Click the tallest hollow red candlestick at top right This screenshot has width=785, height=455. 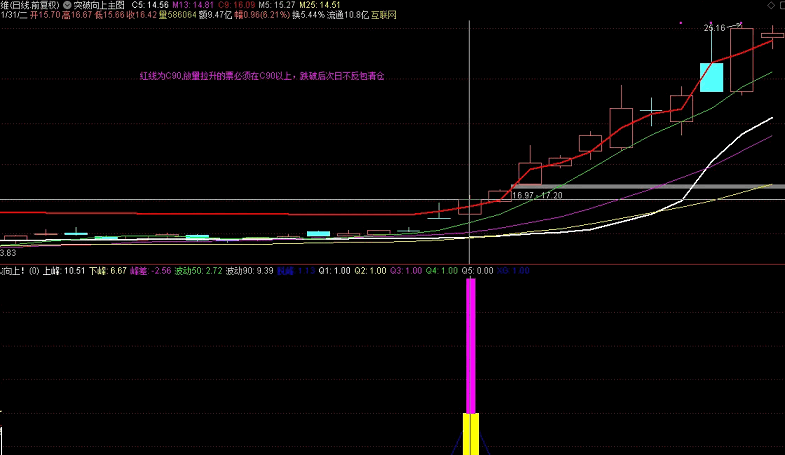741,60
